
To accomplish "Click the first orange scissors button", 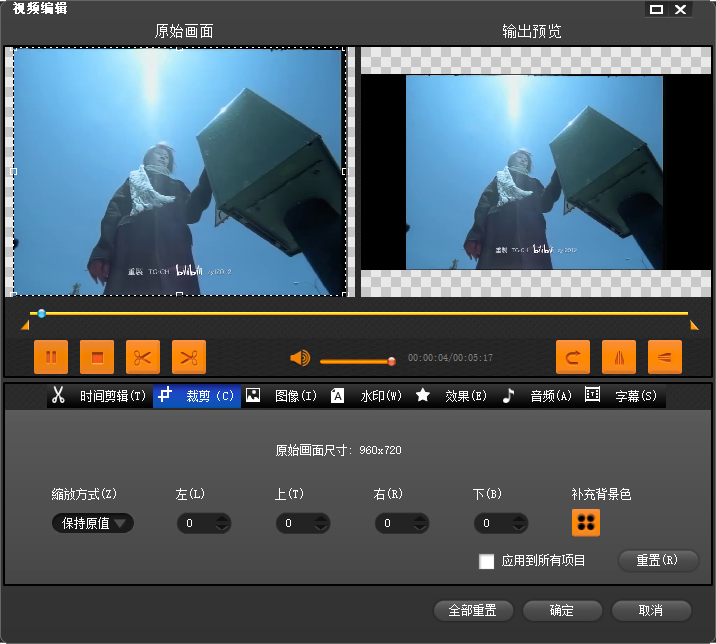I will click(143, 357).
